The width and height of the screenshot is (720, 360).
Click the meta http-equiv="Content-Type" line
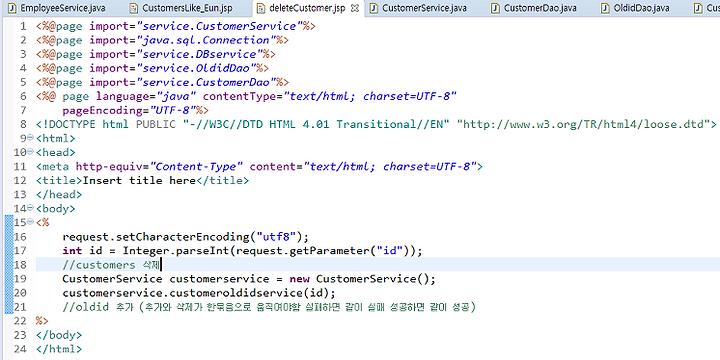point(259,167)
